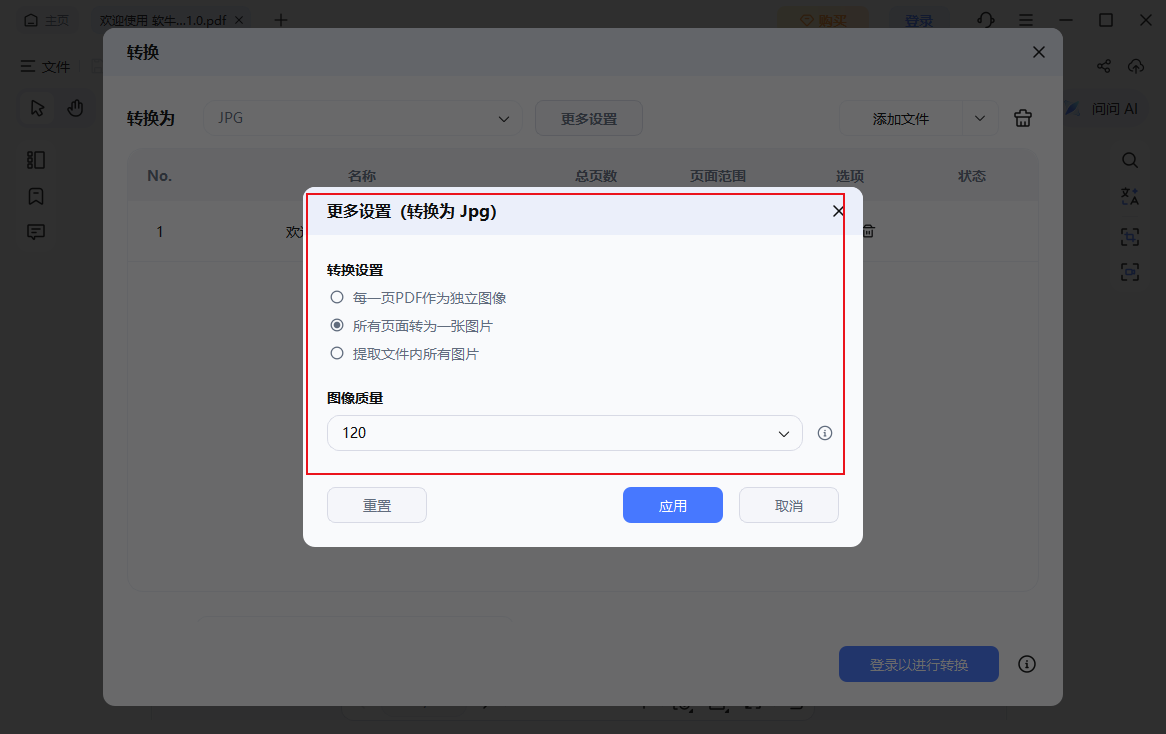Click the translate icon on right sidebar
Viewport: 1166px width, 734px height.
[x=1130, y=196]
